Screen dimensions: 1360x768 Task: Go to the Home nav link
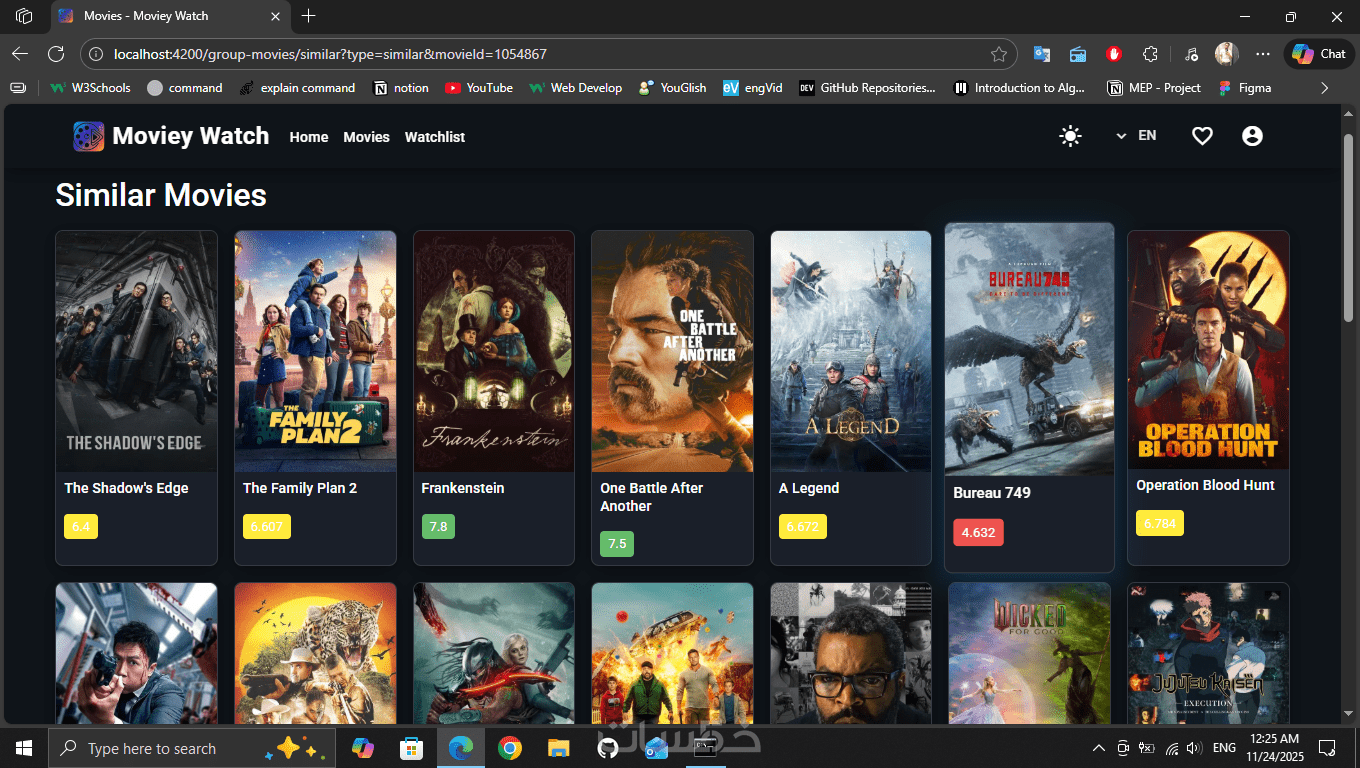[309, 137]
